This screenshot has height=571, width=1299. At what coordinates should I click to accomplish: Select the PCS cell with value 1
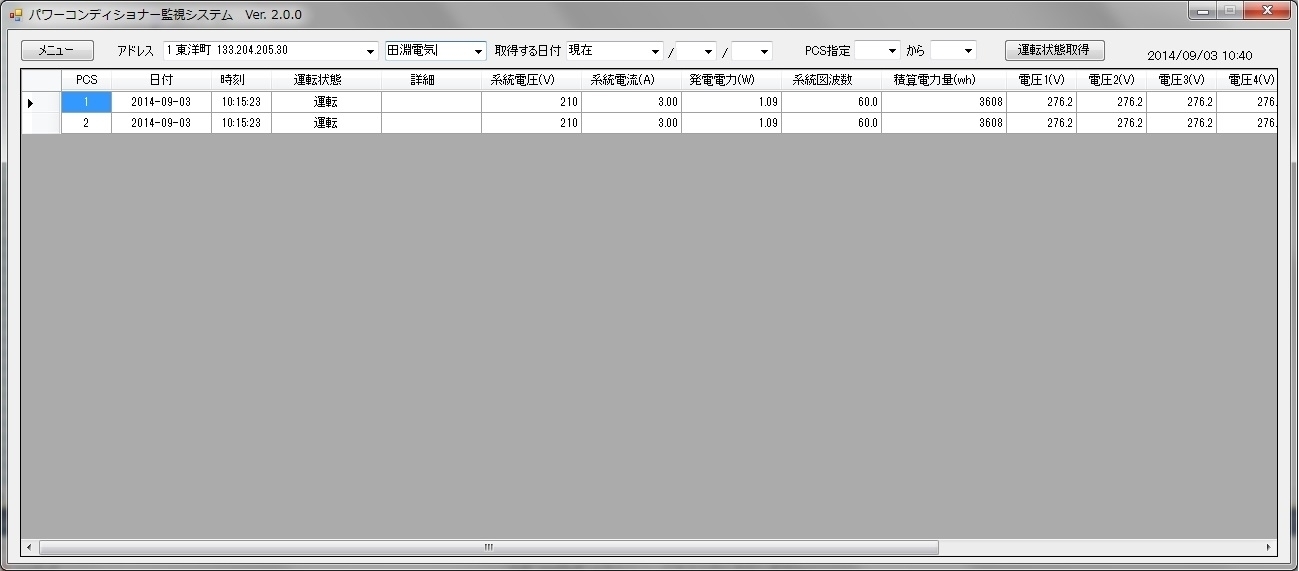coord(87,102)
